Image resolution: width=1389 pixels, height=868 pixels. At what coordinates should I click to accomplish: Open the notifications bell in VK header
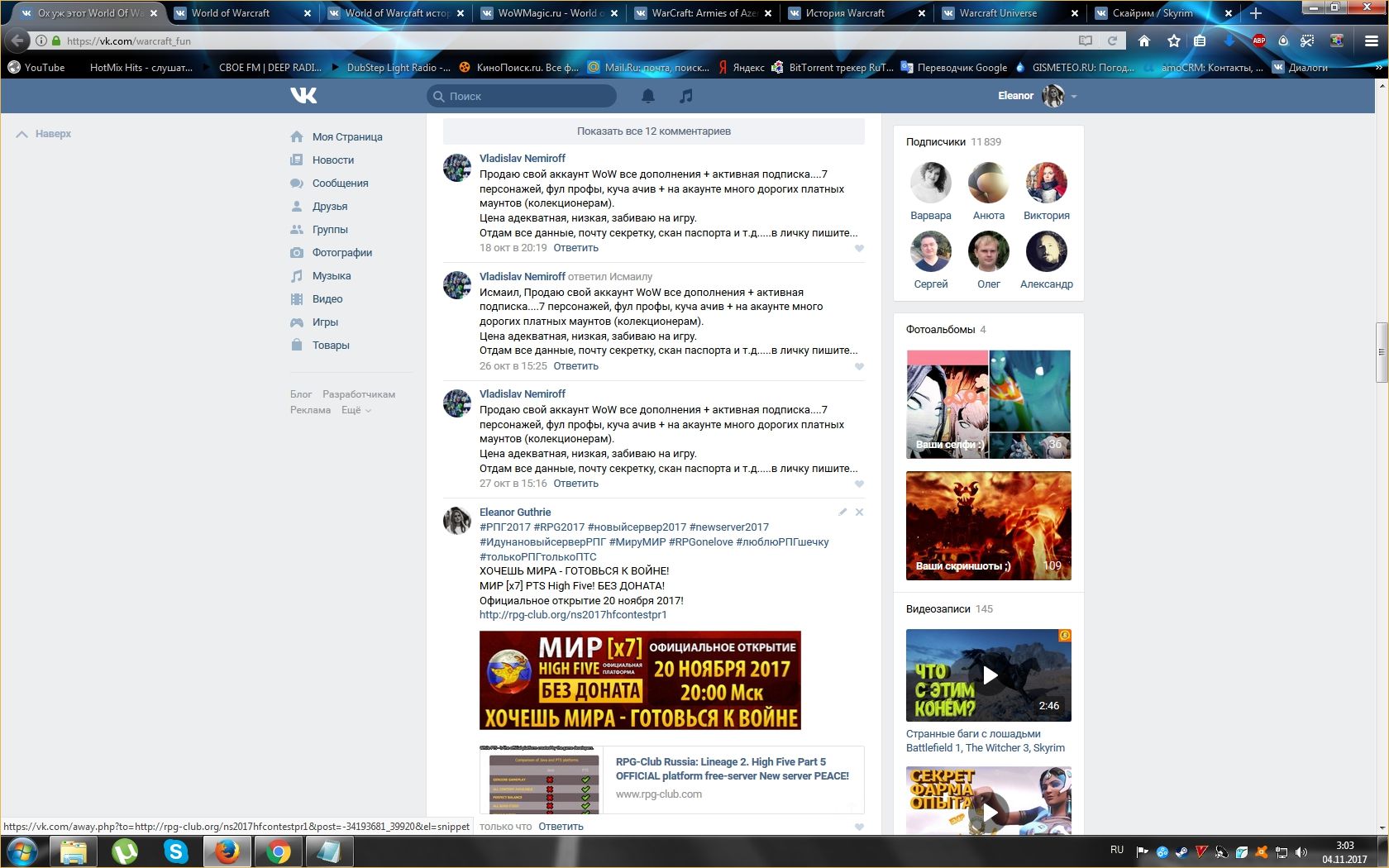[x=648, y=96]
